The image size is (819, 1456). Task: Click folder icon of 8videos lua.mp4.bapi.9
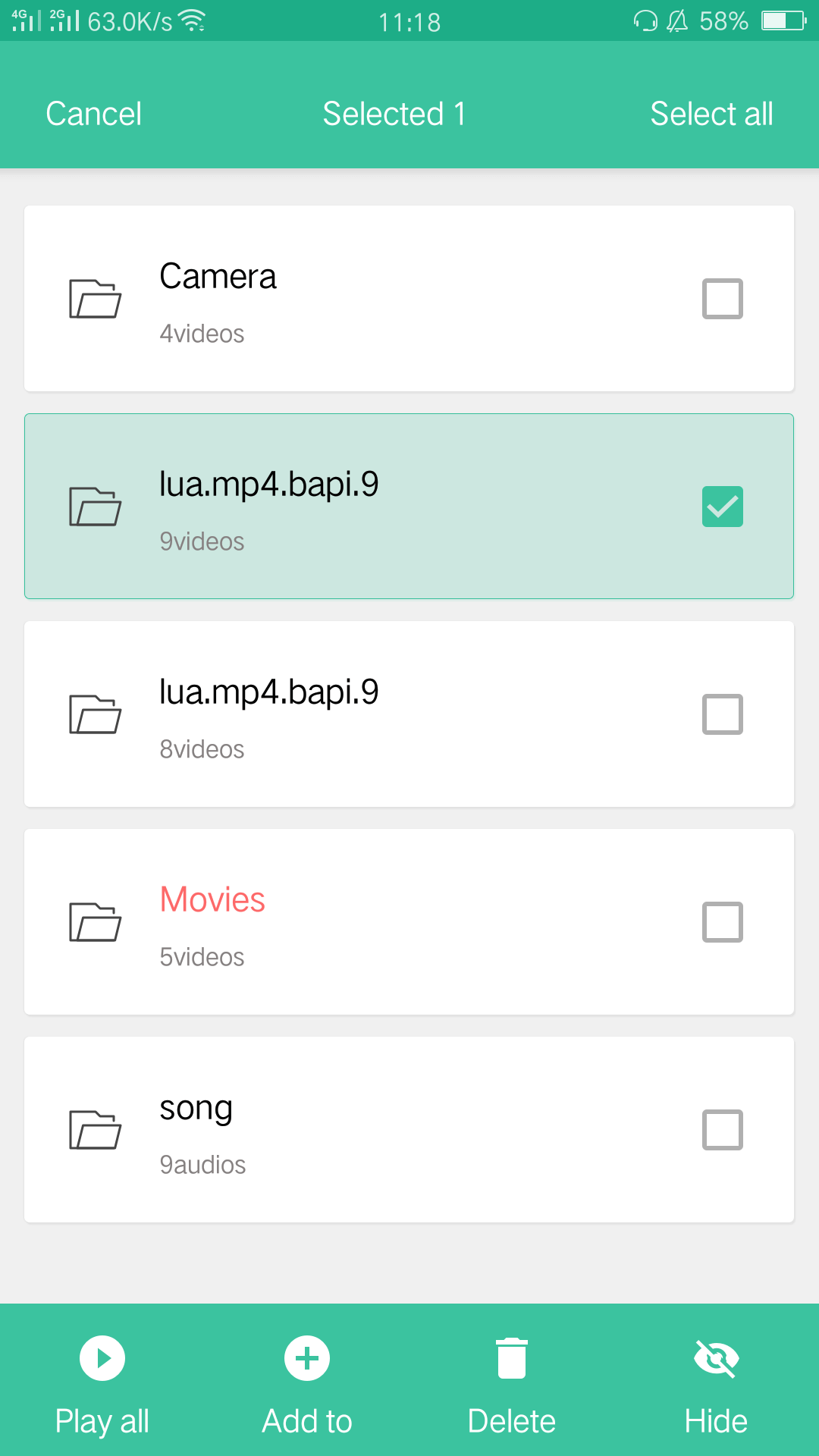tap(95, 714)
